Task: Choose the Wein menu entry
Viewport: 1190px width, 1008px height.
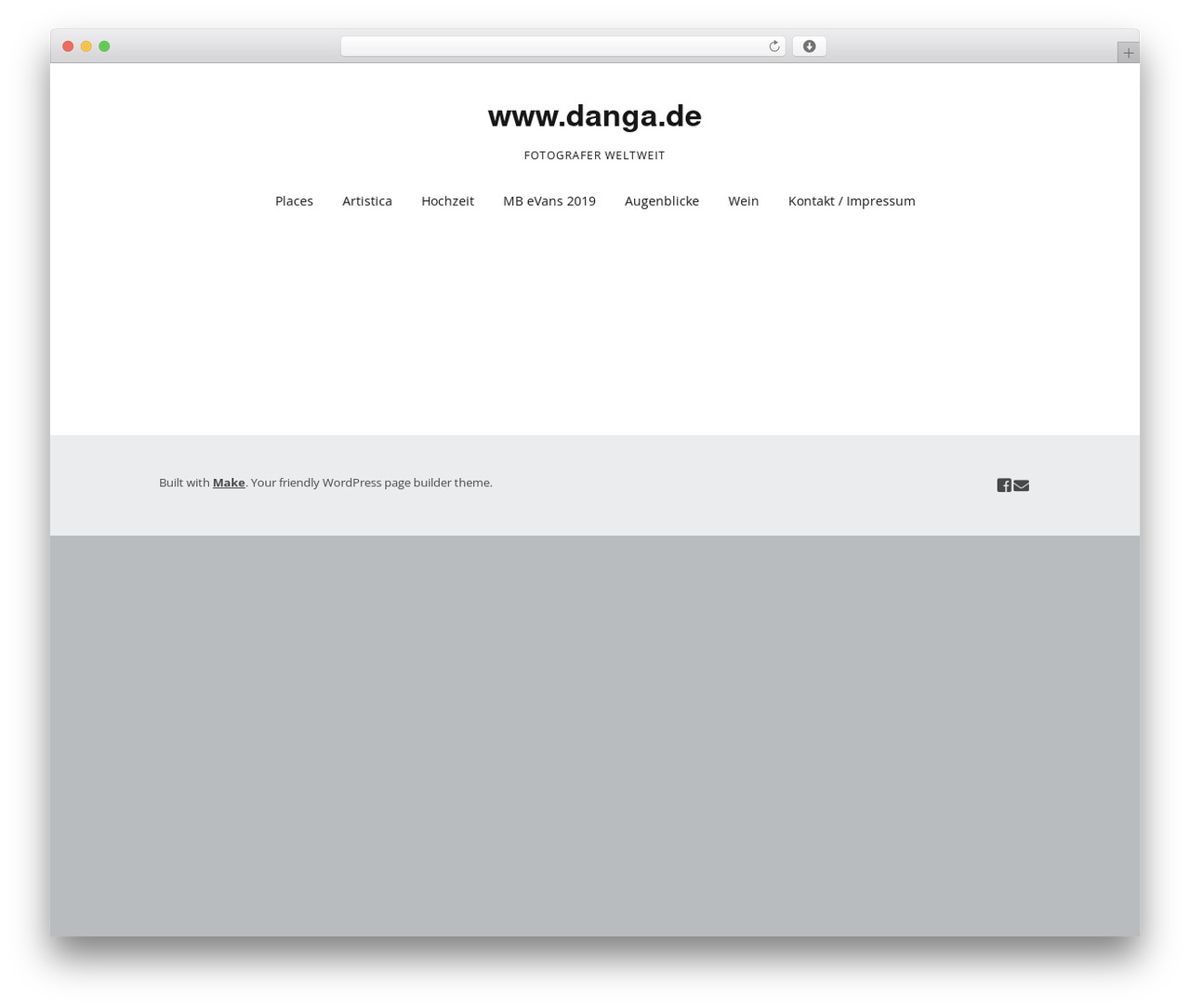Action: tap(744, 201)
